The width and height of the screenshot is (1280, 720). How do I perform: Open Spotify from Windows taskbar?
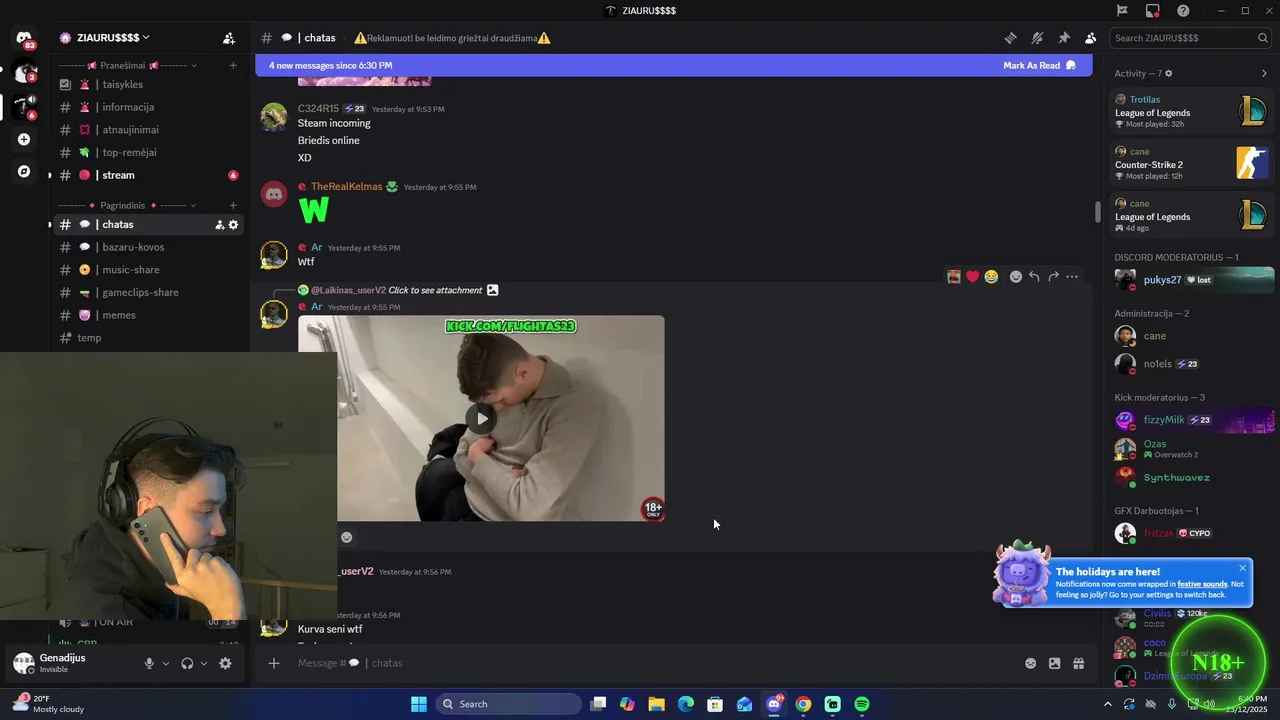[862, 704]
